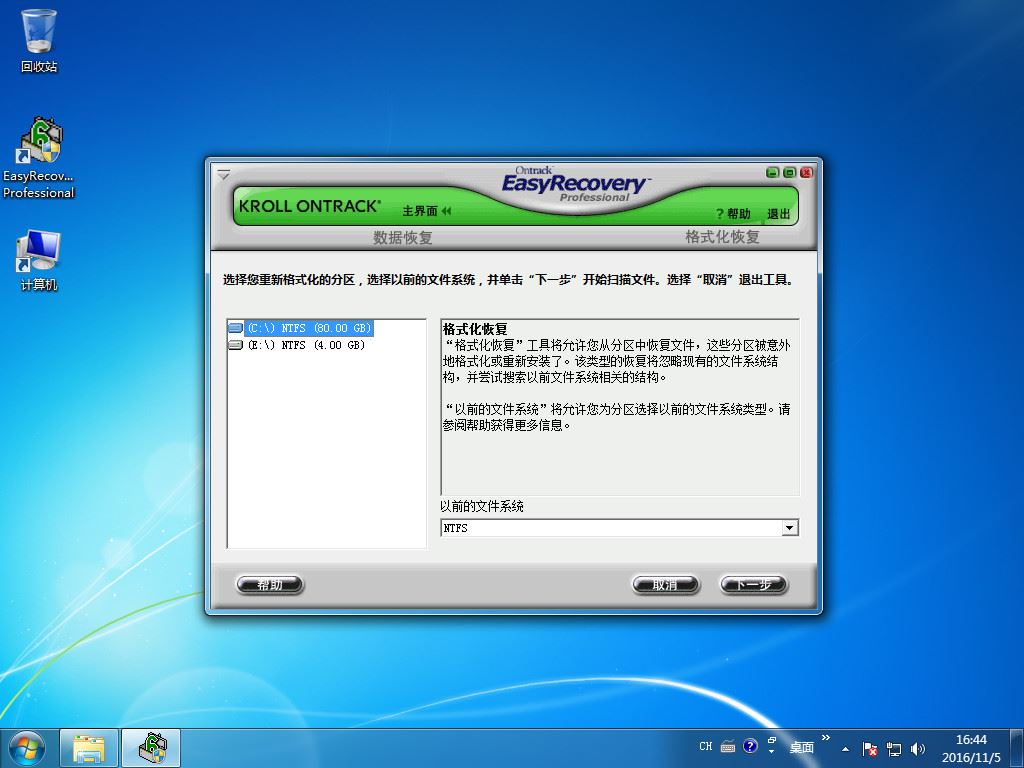Image resolution: width=1024 pixels, height=768 pixels.
Task: Click the network tray icon
Action: (893, 748)
